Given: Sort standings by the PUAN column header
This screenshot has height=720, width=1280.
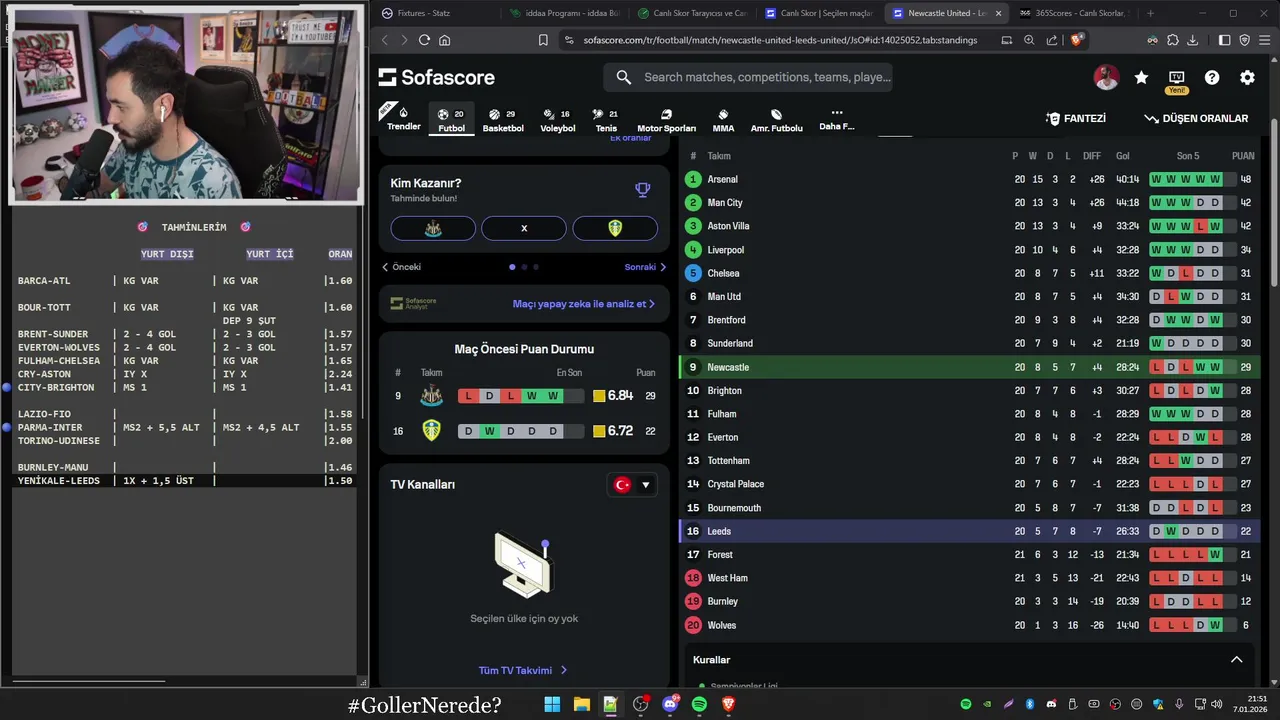Looking at the screenshot, I should pyautogui.click(x=1243, y=156).
